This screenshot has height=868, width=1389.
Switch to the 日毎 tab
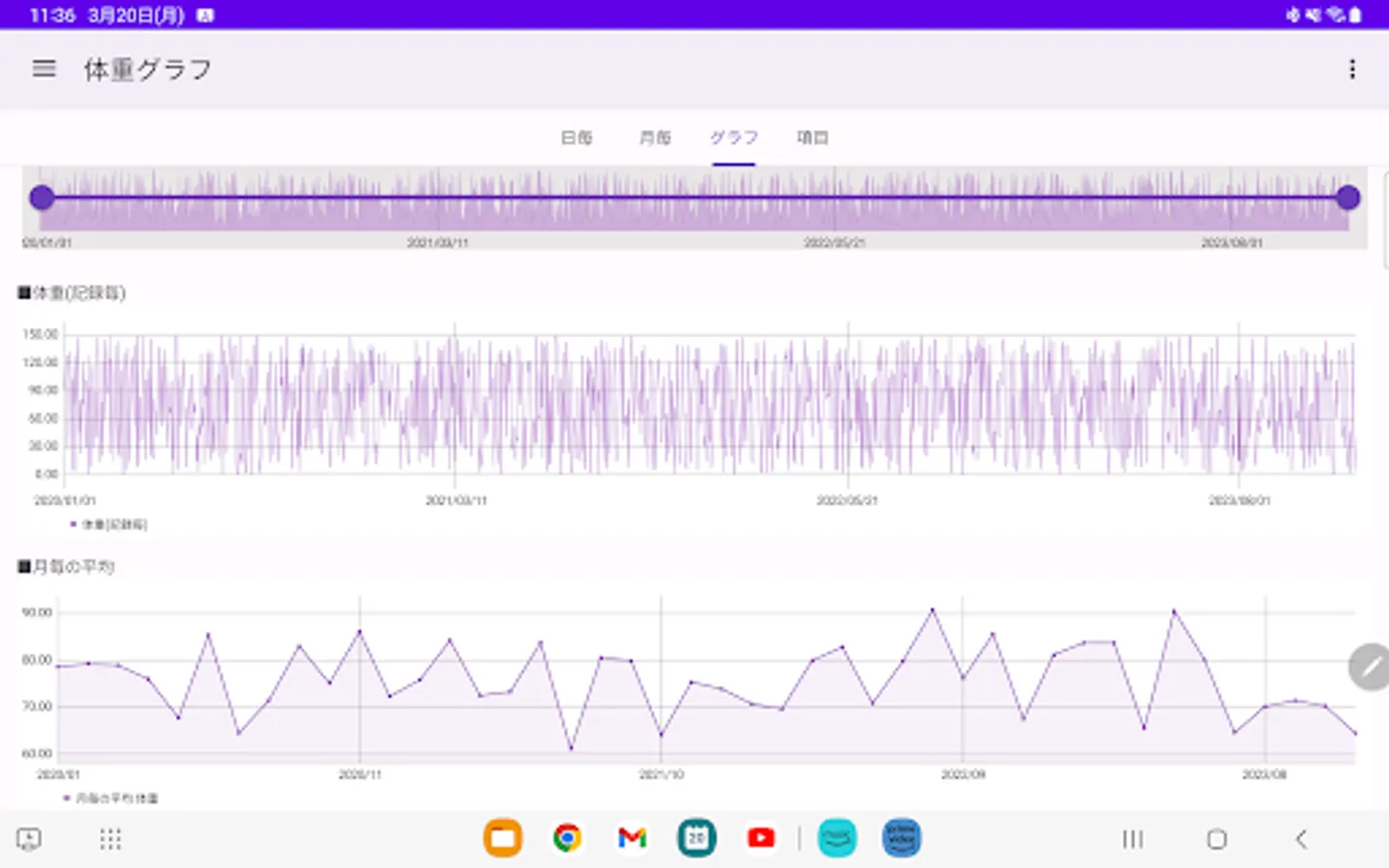coord(577,138)
